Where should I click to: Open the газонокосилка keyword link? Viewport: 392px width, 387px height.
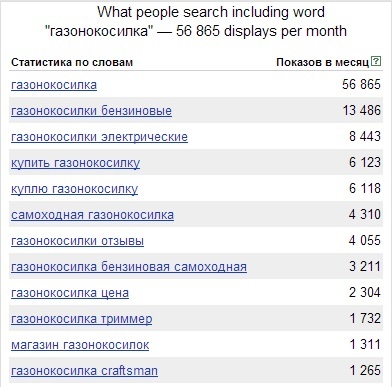coord(54,85)
